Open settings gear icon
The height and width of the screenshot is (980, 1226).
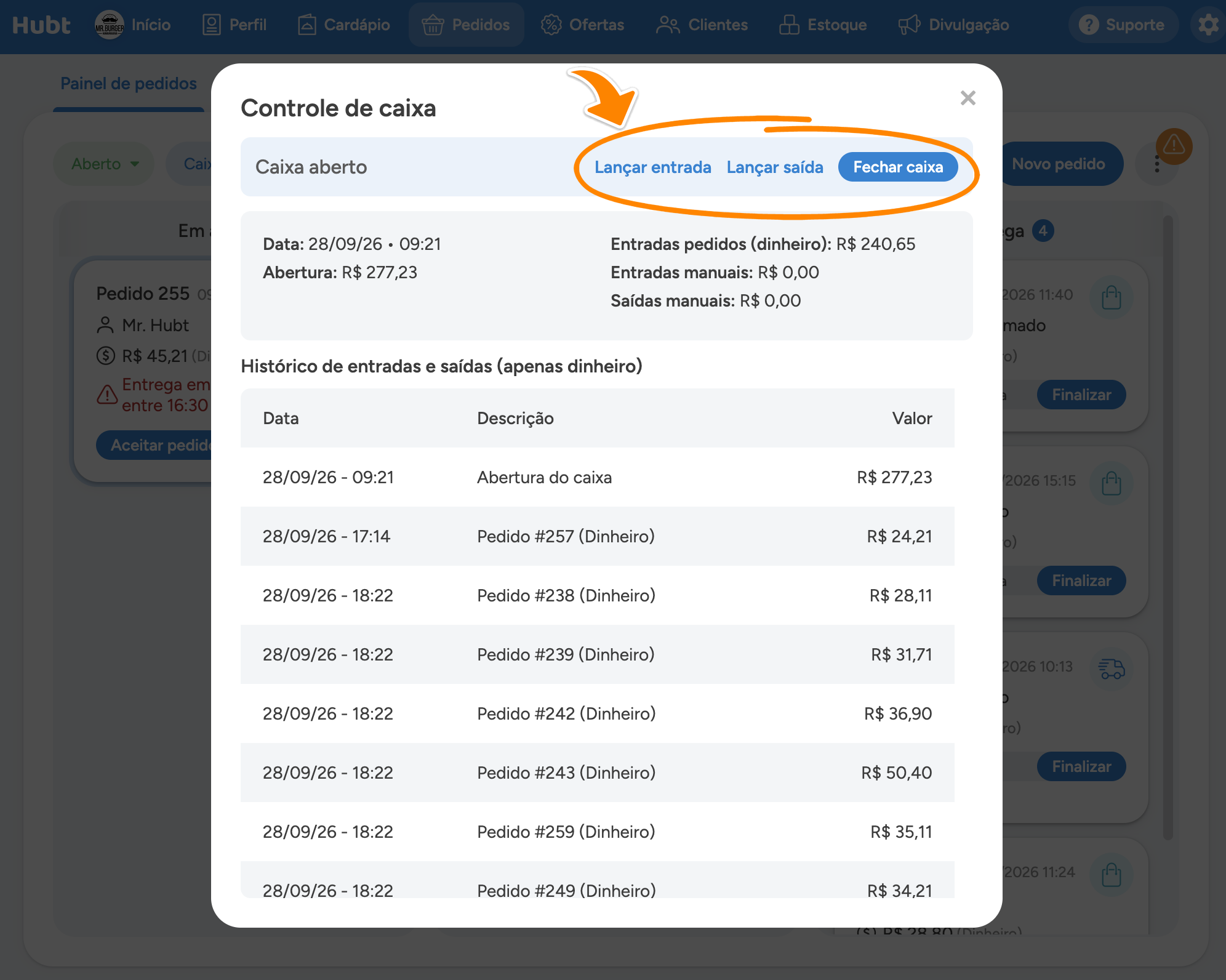coord(1208,25)
